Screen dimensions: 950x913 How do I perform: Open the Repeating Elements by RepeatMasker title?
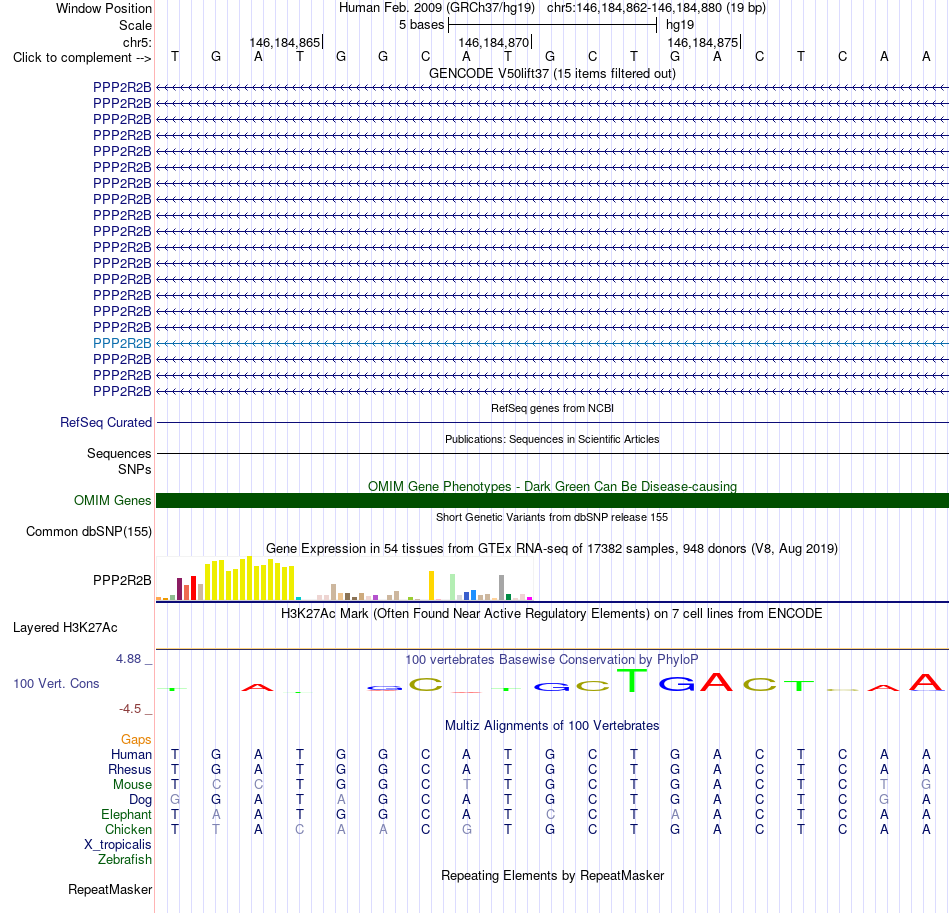tap(552, 875)
